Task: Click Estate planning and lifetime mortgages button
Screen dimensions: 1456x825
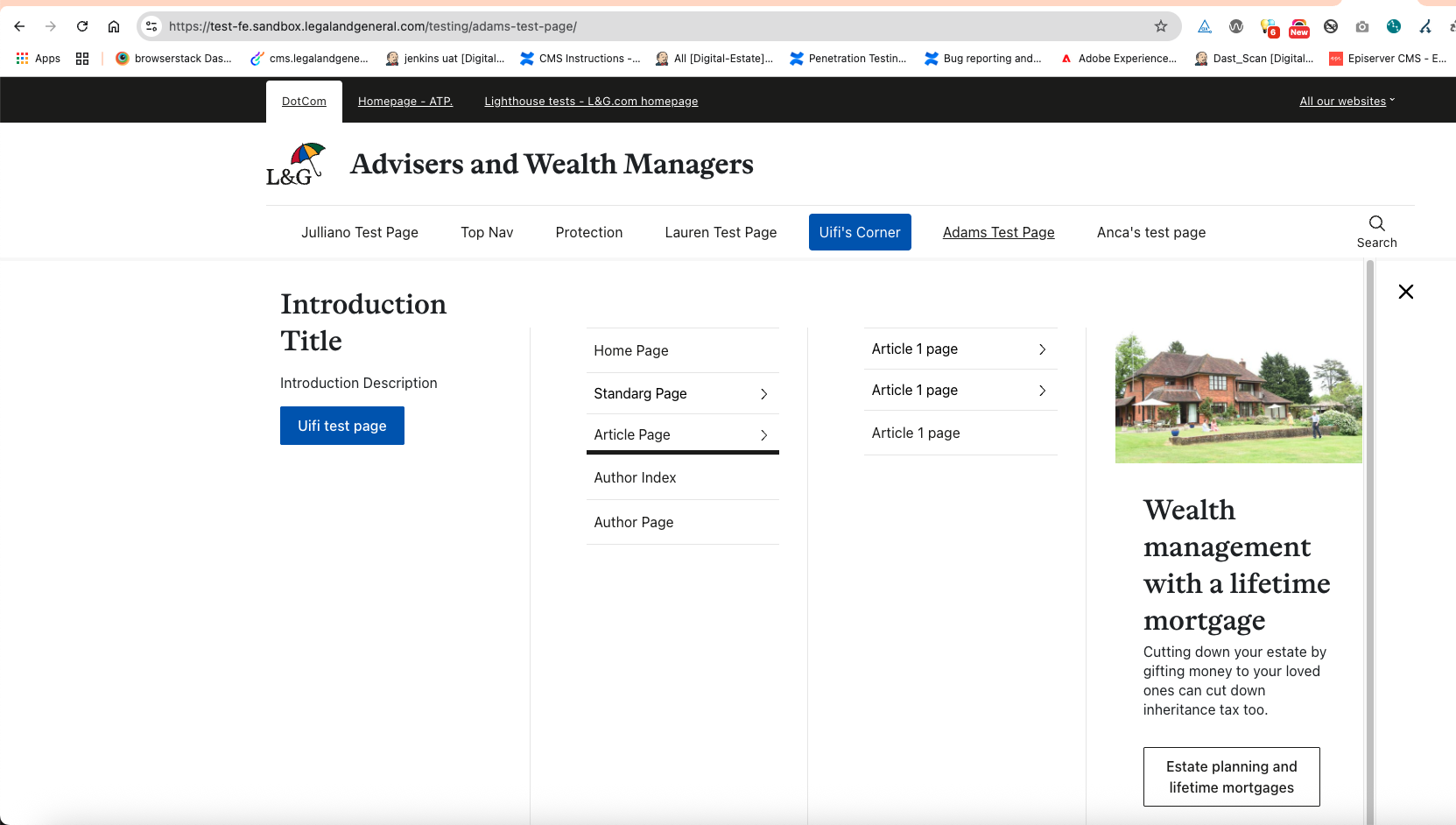Action: 1231,777
